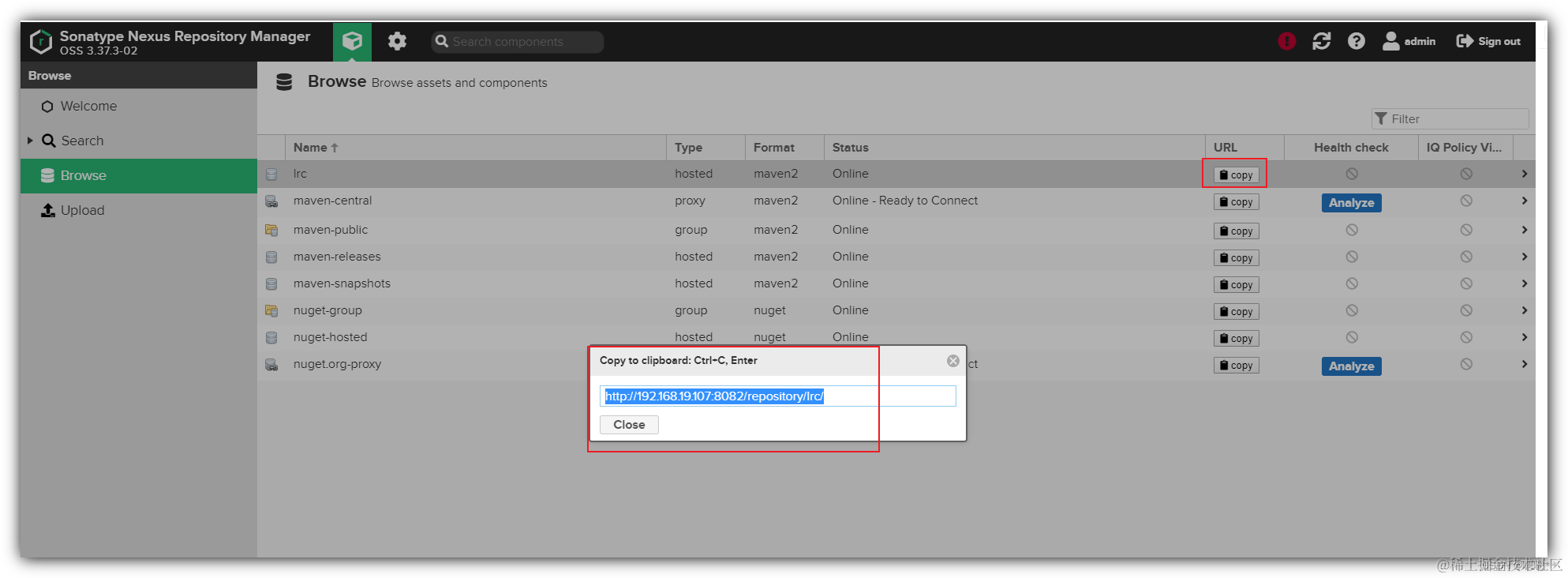
Task: Click the repository URL text field in dialog
Action: pos(778,396)
